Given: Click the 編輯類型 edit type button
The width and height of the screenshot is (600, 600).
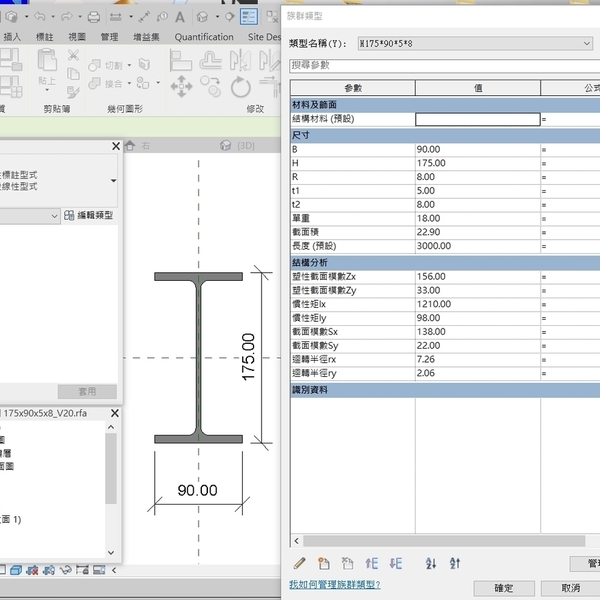Looking at the screenshot, I should [89, 215].
